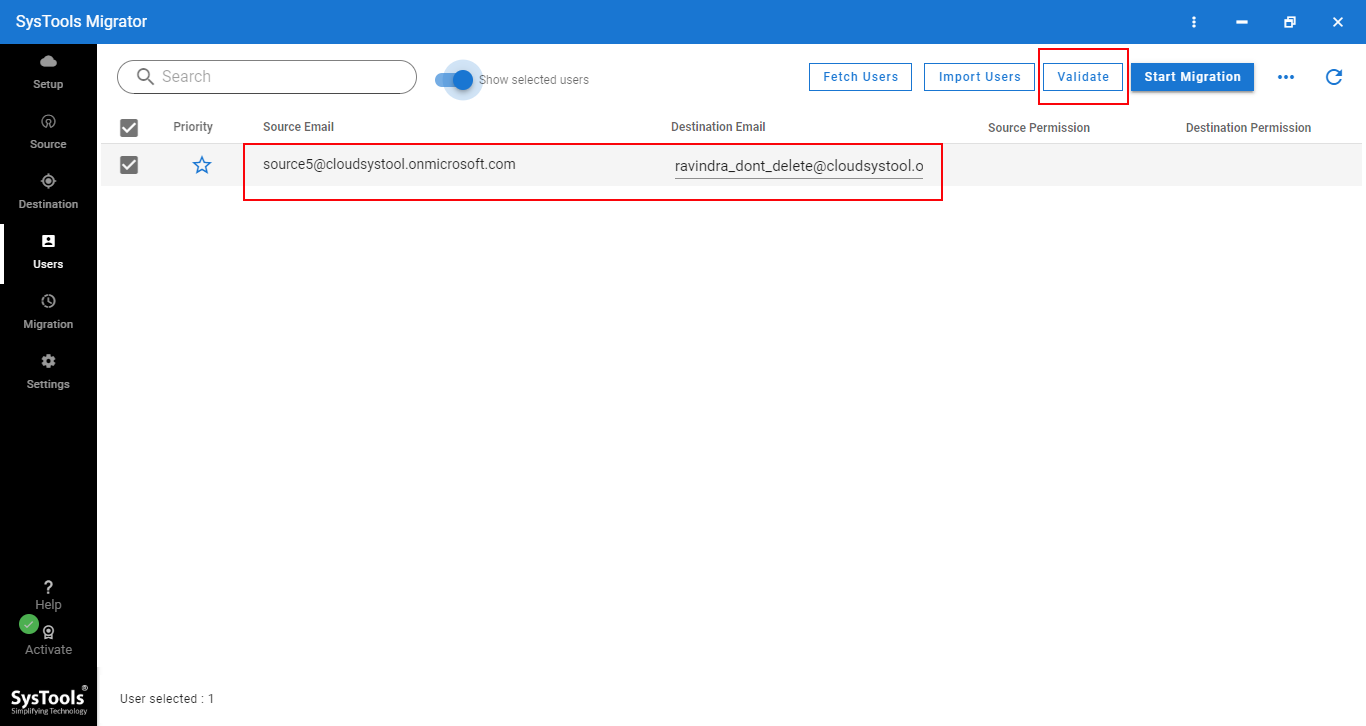Toggle Show selected users switch
Image resolution: width=1366 pixels, height=726 pixels.
(x=455, y=79)
